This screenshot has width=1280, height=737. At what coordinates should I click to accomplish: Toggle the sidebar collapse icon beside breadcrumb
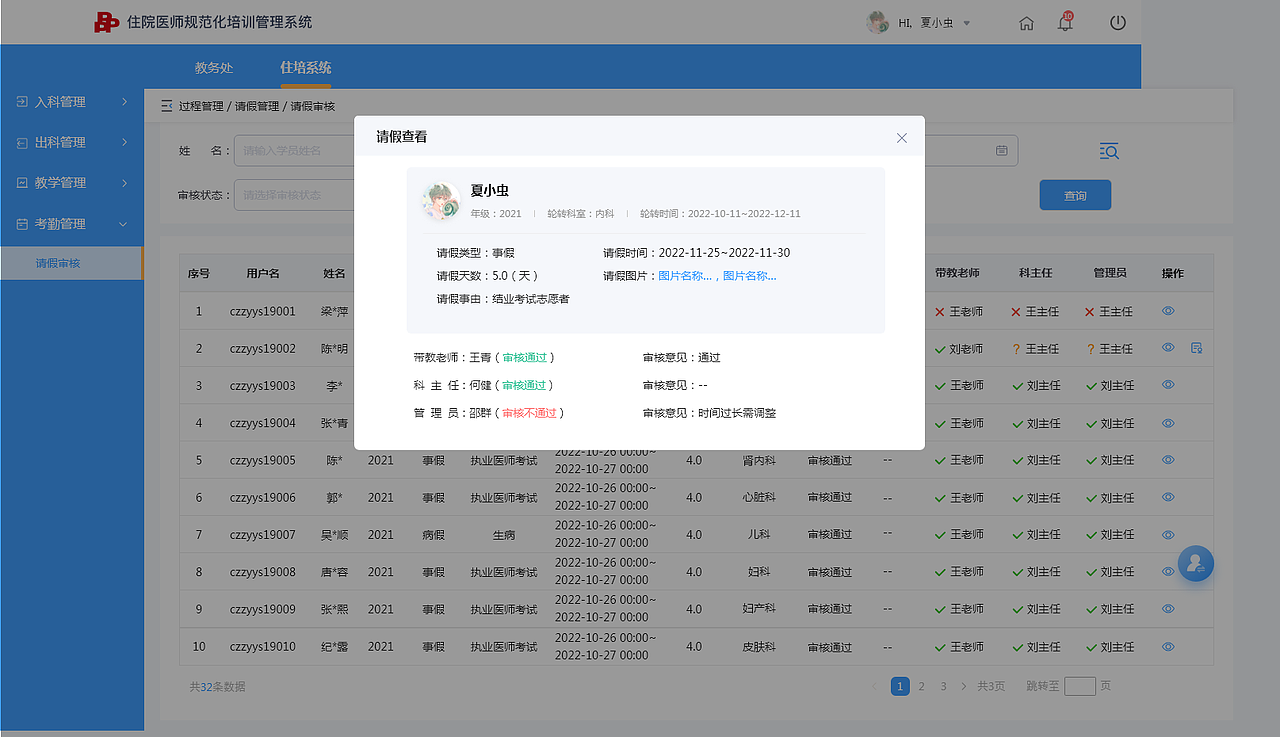166,106
